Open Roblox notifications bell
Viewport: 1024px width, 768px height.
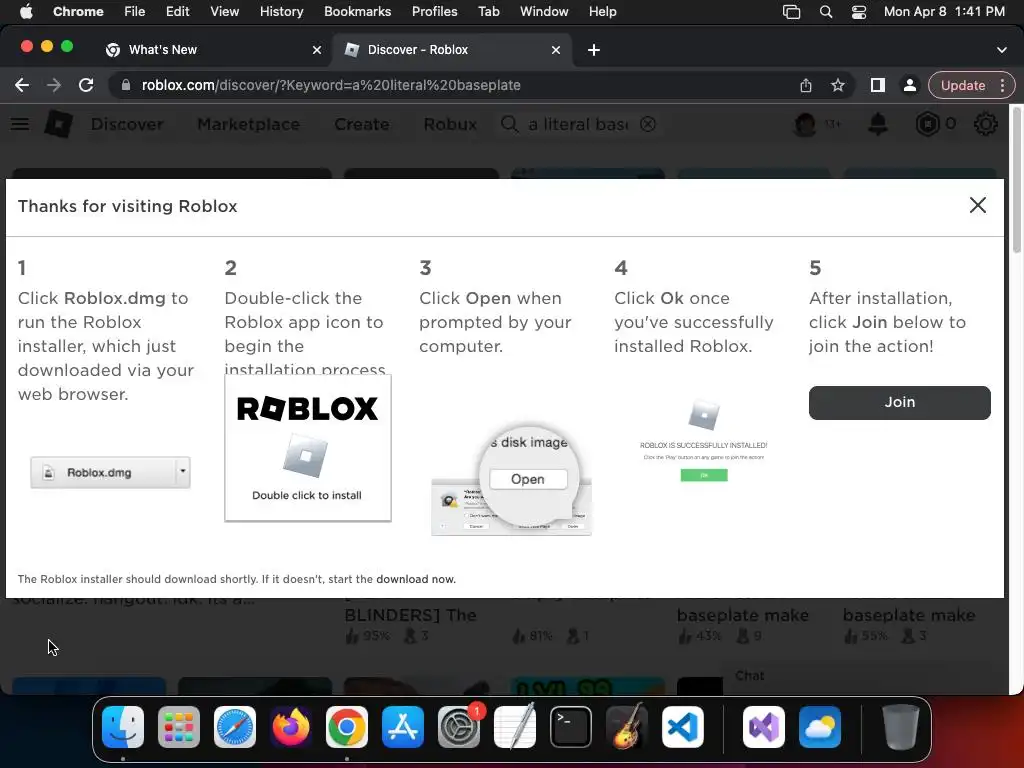tap(878, 123)
